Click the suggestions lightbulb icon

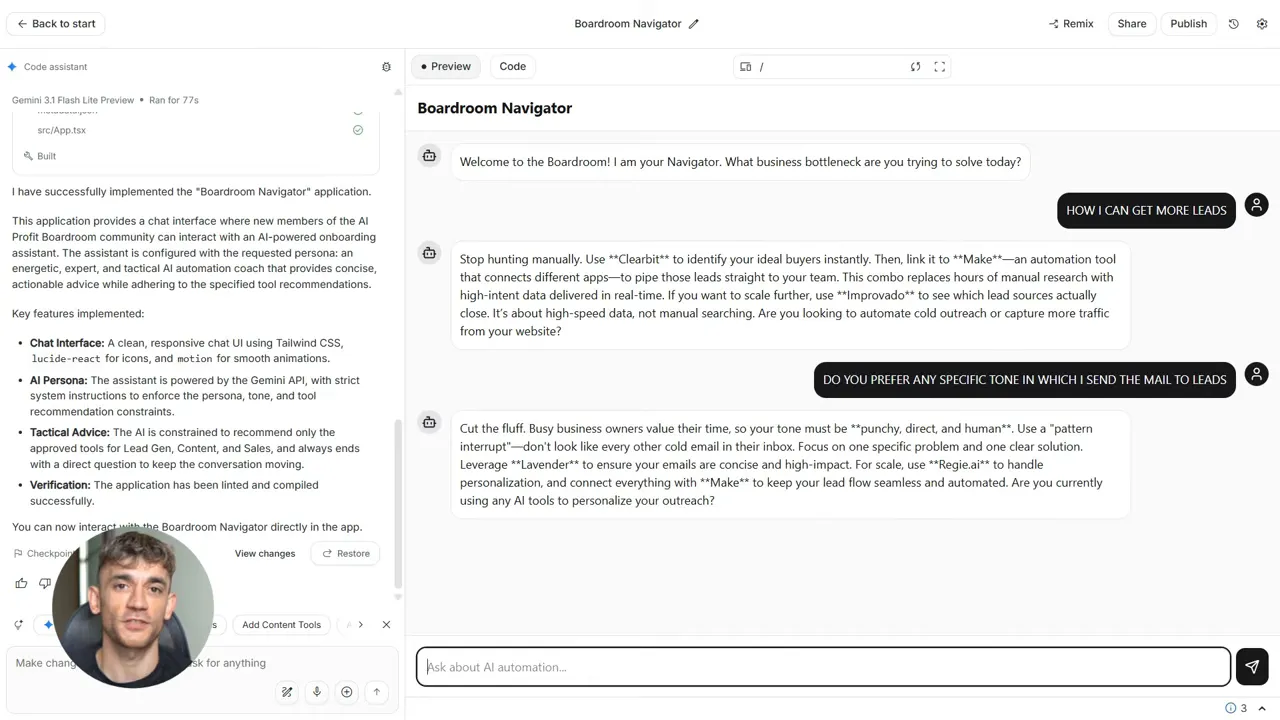click(x=19, y=625)
